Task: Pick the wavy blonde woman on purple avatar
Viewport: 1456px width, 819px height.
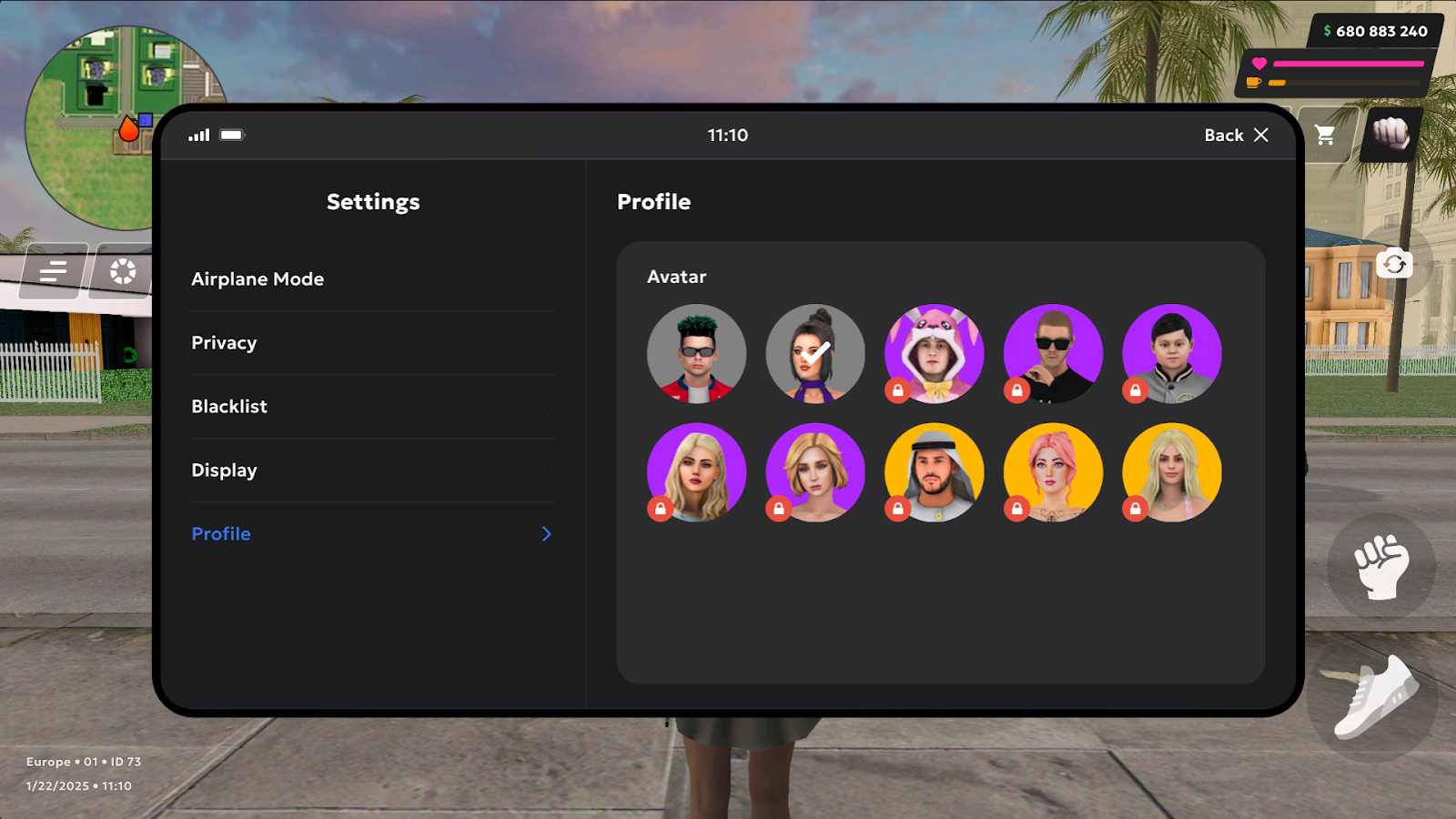Action: 697,472
